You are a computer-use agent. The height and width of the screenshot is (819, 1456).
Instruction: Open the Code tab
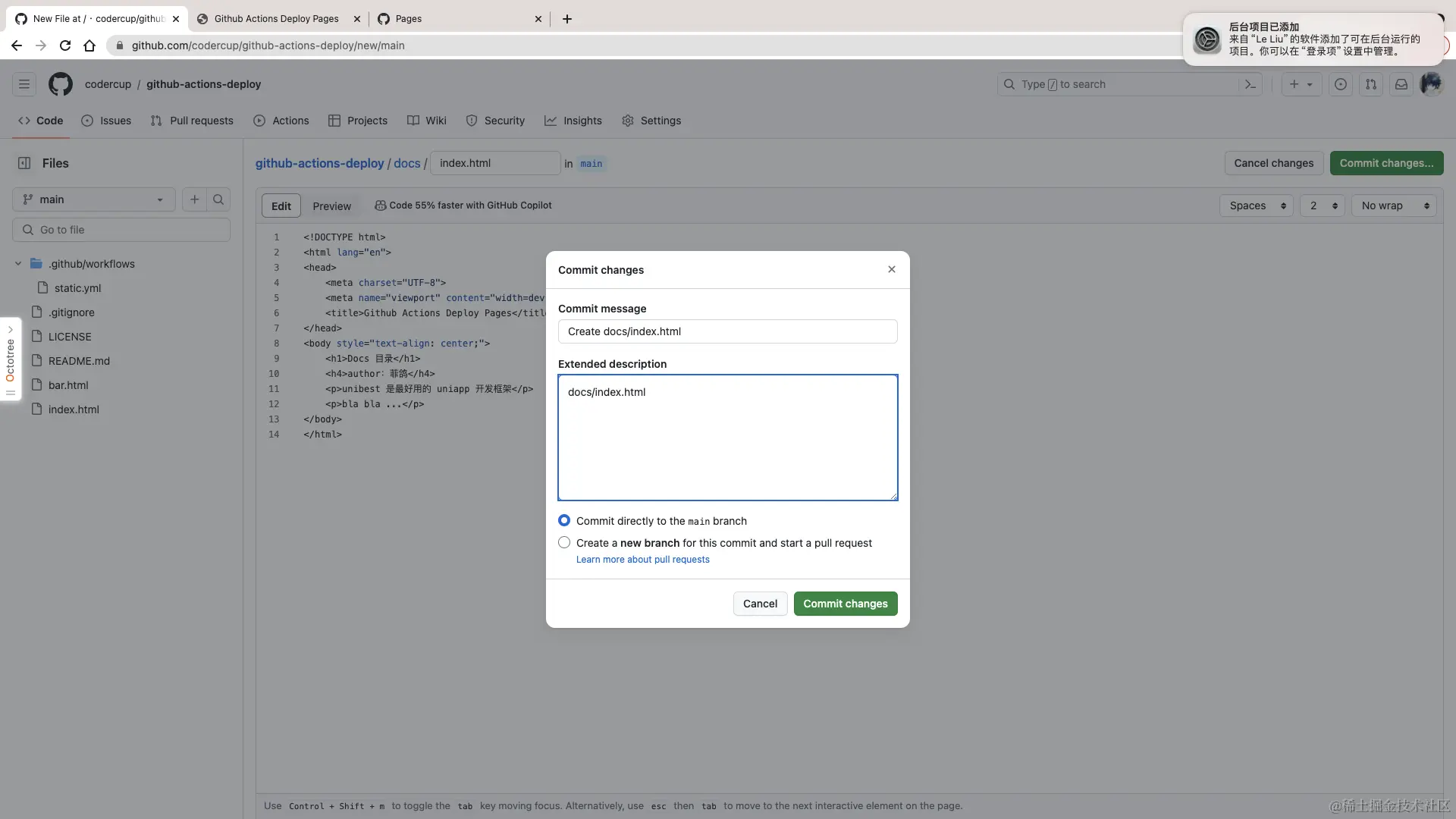[41, 121]
